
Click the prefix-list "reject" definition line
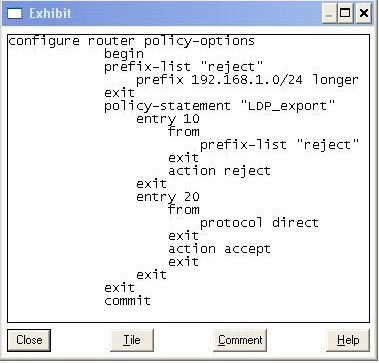184,67
